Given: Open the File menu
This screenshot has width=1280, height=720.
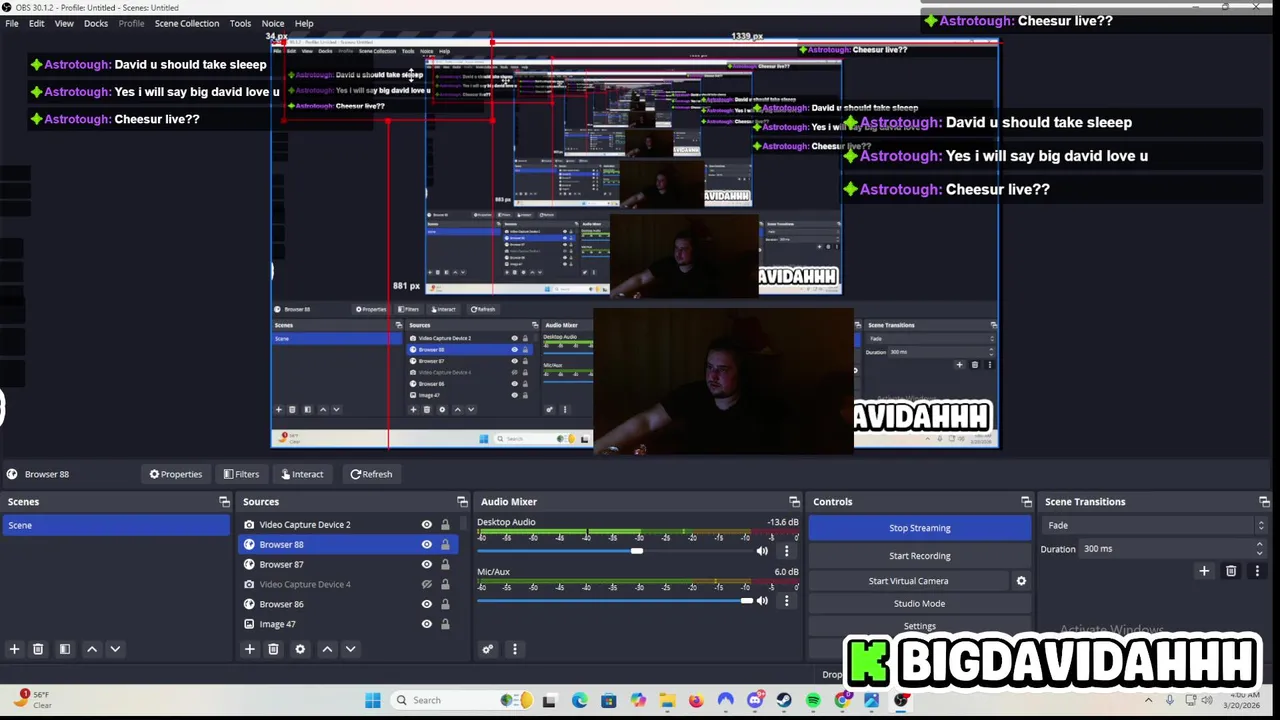Looking at the screenshot, I should (x=12, y=23).
